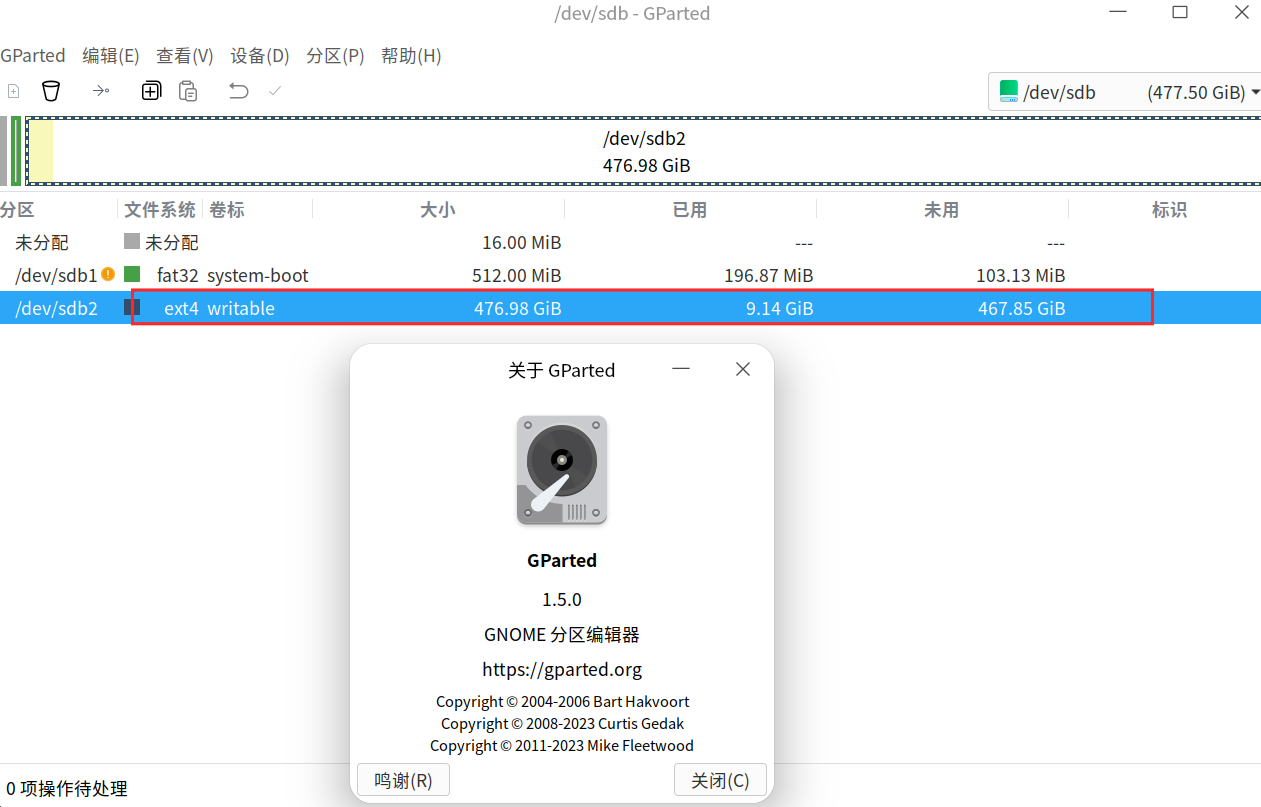Minimize the About GParted dialog
The width and height of the screenshot is (1261, 807).
pyautogui.click(x=682, y=369)
